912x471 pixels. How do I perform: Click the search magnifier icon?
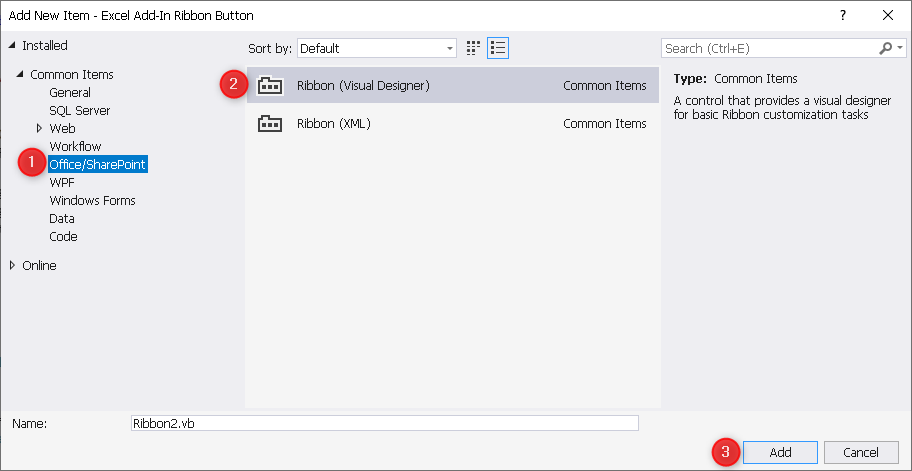[885, 48]
